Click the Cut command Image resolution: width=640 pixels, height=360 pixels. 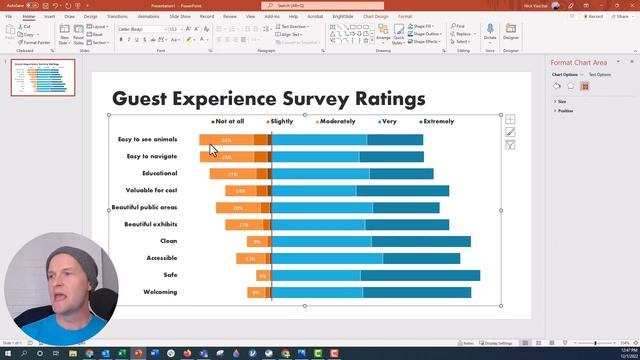click(x=24, y=27)
